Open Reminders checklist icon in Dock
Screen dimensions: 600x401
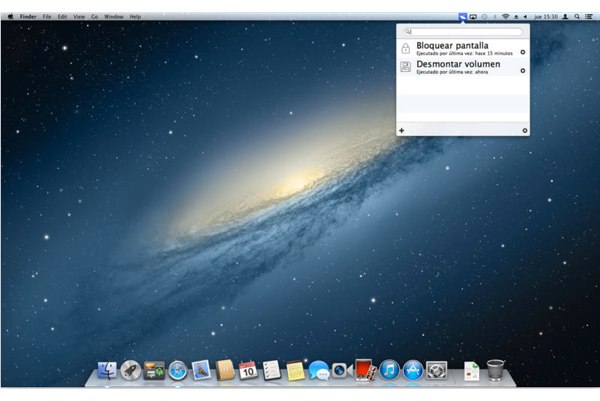(x=272, y=370)
